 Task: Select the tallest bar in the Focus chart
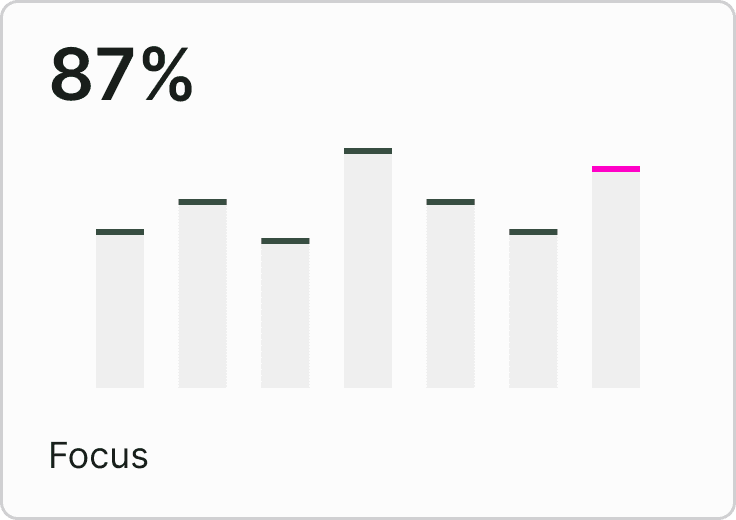click(x=368, y=268)
